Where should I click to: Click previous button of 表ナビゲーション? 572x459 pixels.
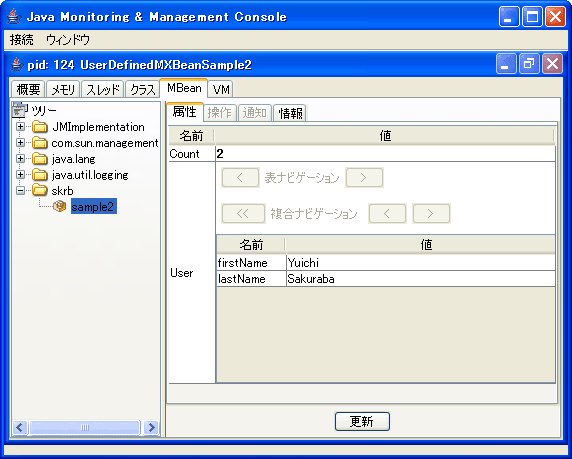click(240, 178)
